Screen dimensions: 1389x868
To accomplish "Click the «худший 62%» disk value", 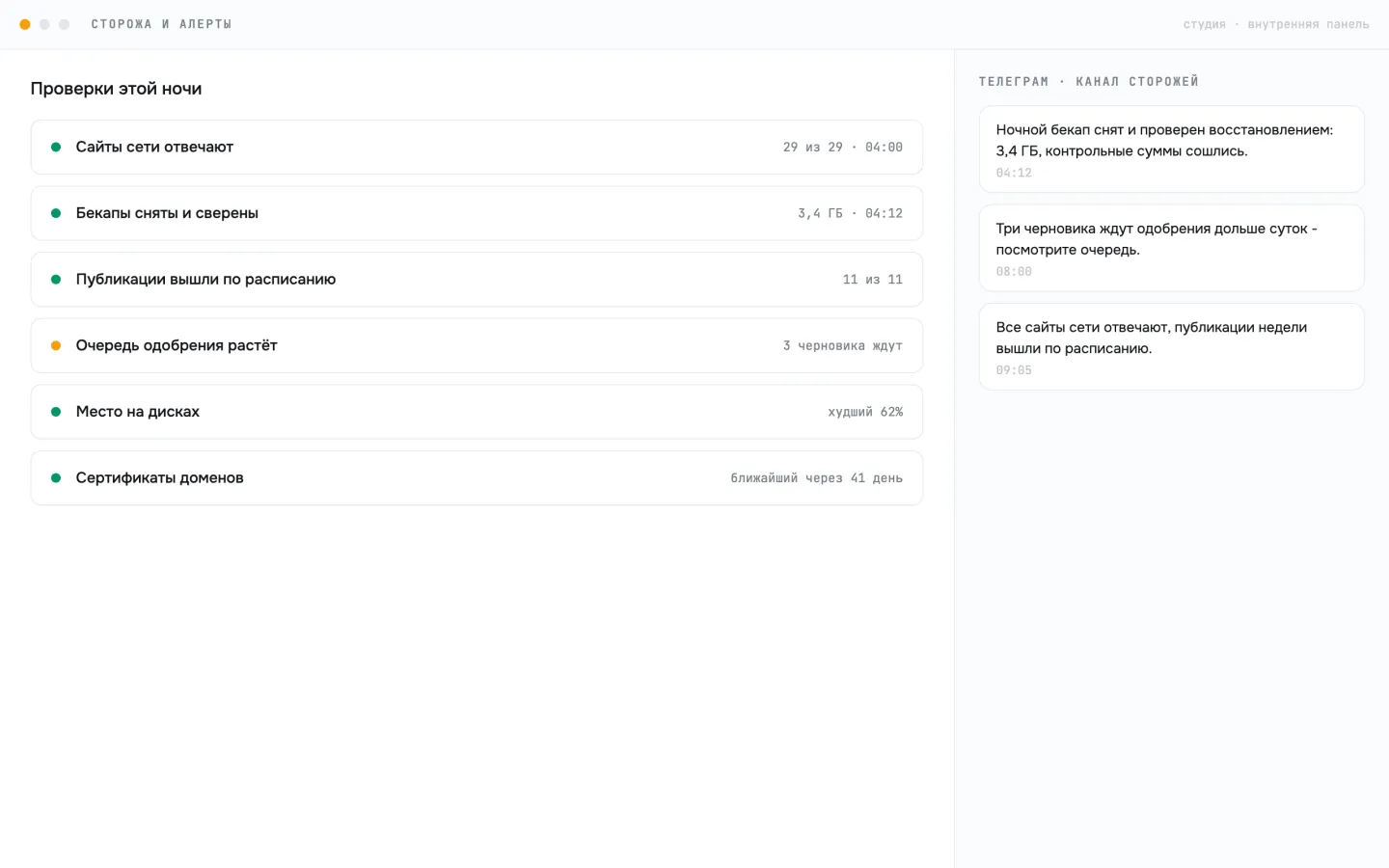I will pos(865,412).
